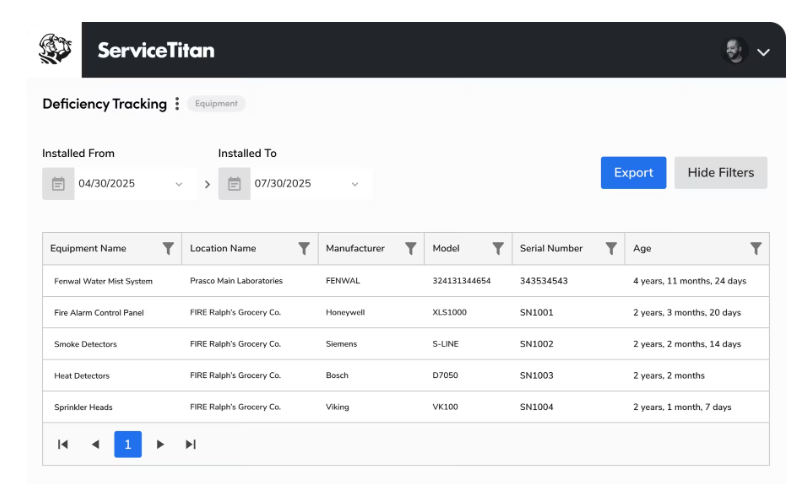798x484 pixels.
Task: Click serial number SN1001
Action: click(x=536, y=312)
